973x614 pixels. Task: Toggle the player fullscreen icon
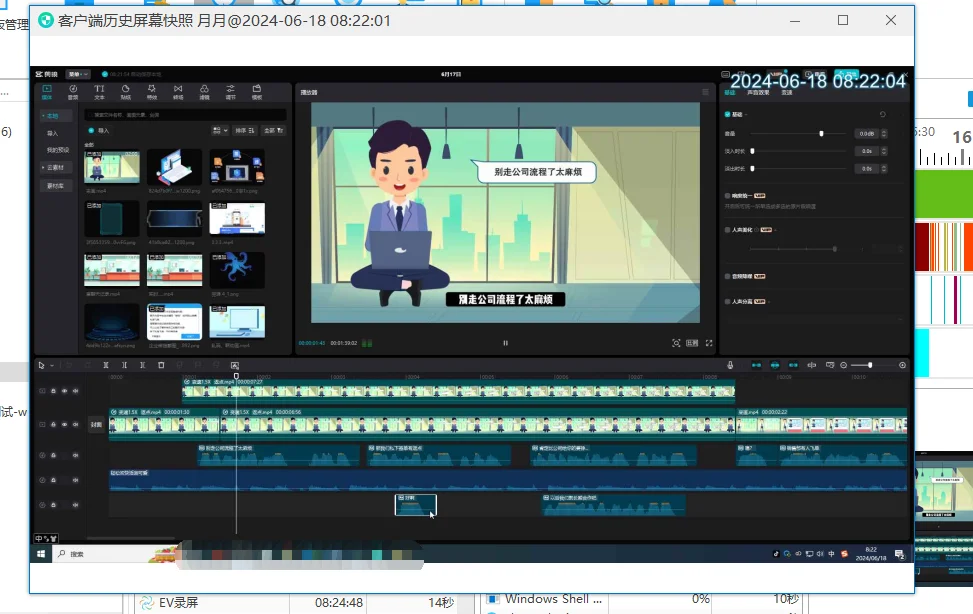tap(709, 343)
